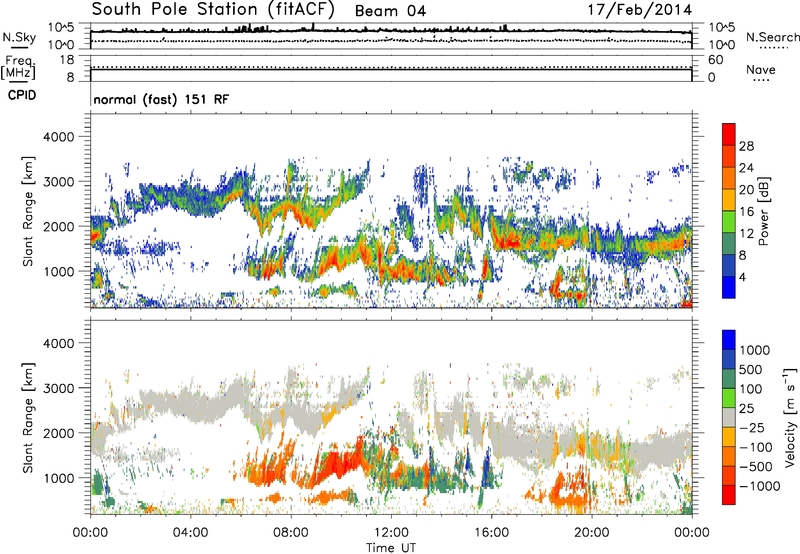Select the '1000' Velocity colorbar tick
Viewport: 800px width, 554px height.
tap(755, 350)
